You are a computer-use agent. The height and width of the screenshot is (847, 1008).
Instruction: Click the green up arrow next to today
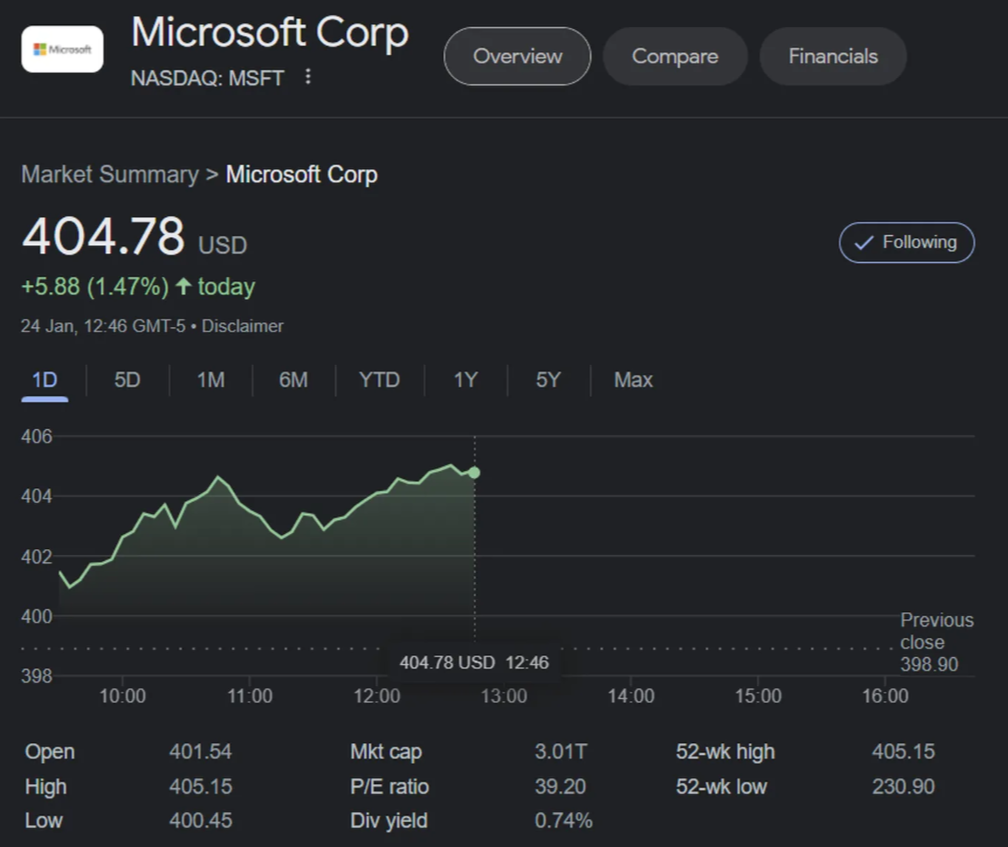183,287
